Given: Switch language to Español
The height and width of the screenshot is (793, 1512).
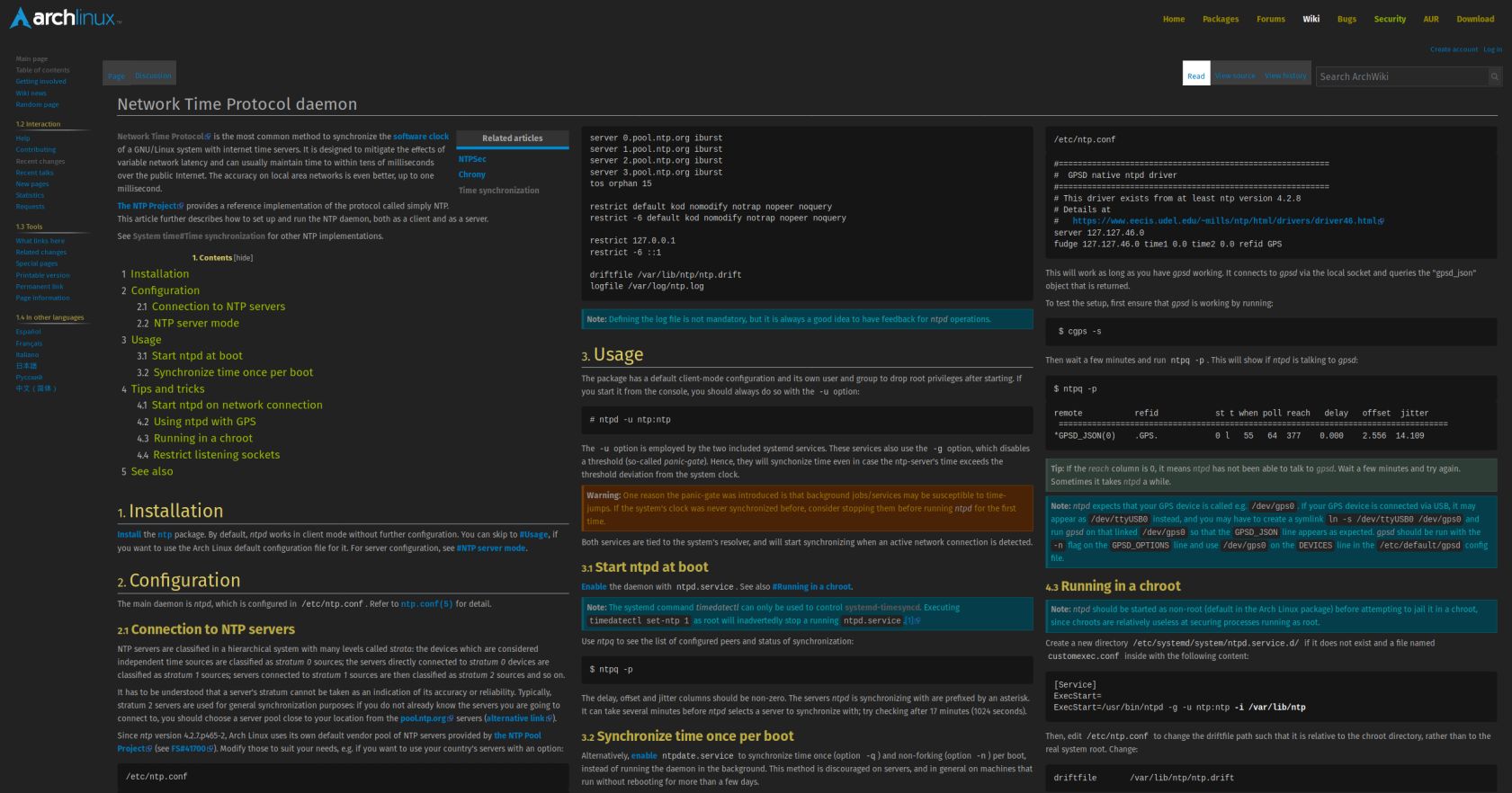Looking at the screenshot, I should [28, 332].
